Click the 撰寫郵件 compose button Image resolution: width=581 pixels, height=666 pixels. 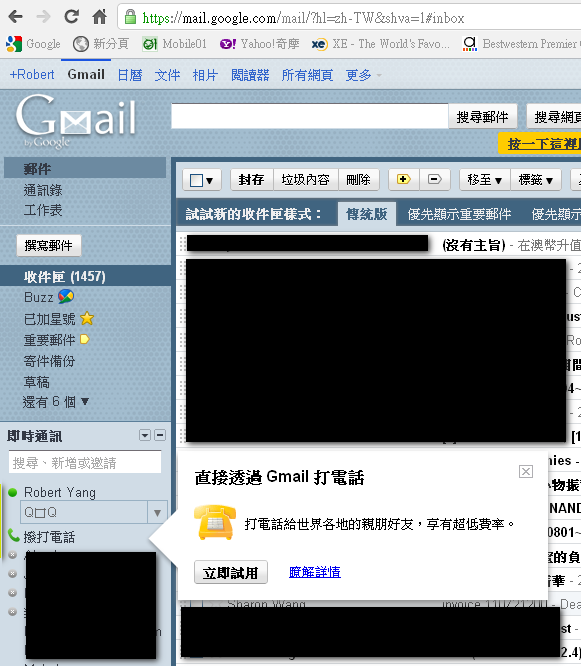(49, 245)
